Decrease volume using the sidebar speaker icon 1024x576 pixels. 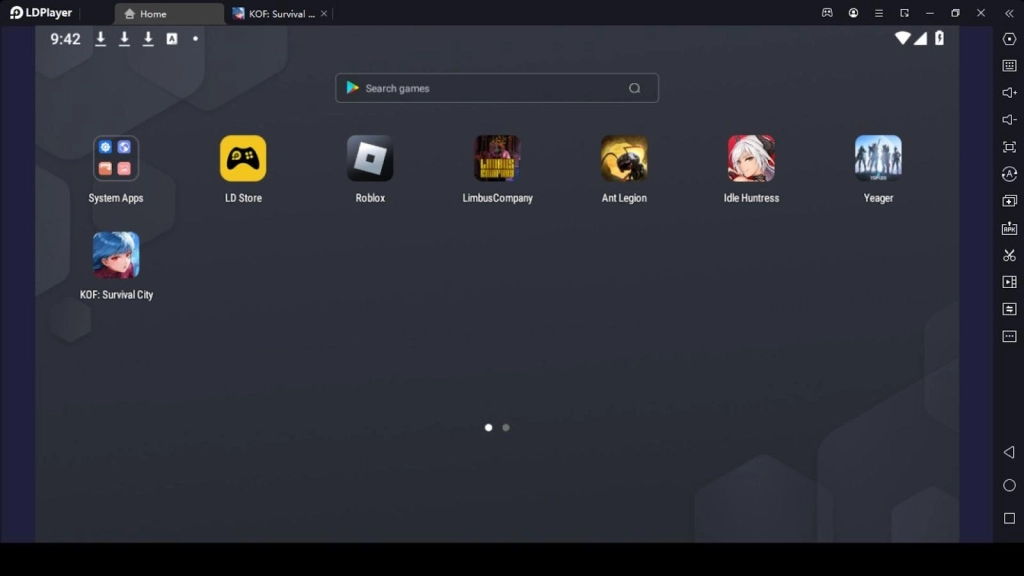click(1009, 120)
